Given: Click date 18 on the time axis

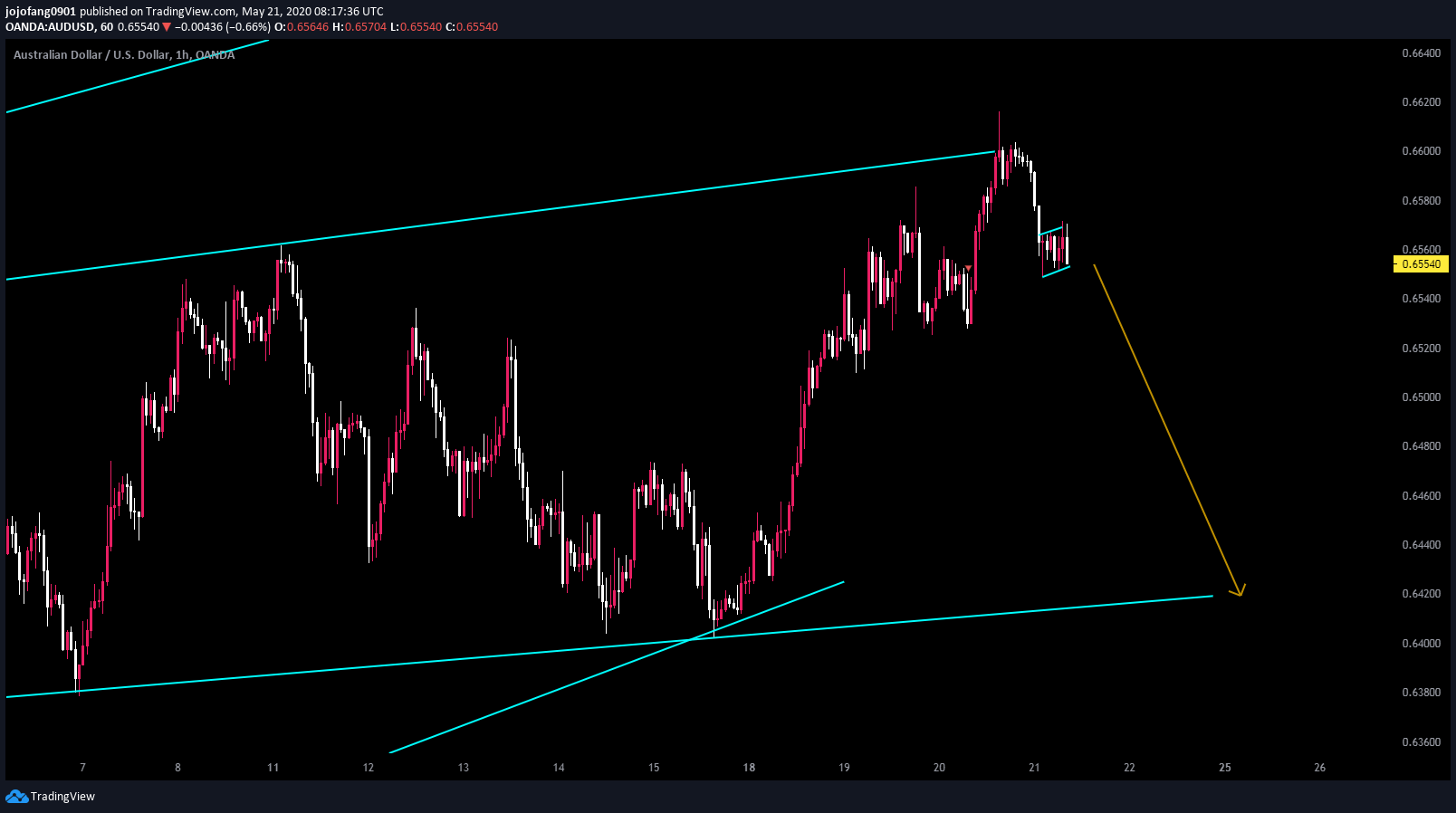Looking at the screenshot, I should pos(749,768).
